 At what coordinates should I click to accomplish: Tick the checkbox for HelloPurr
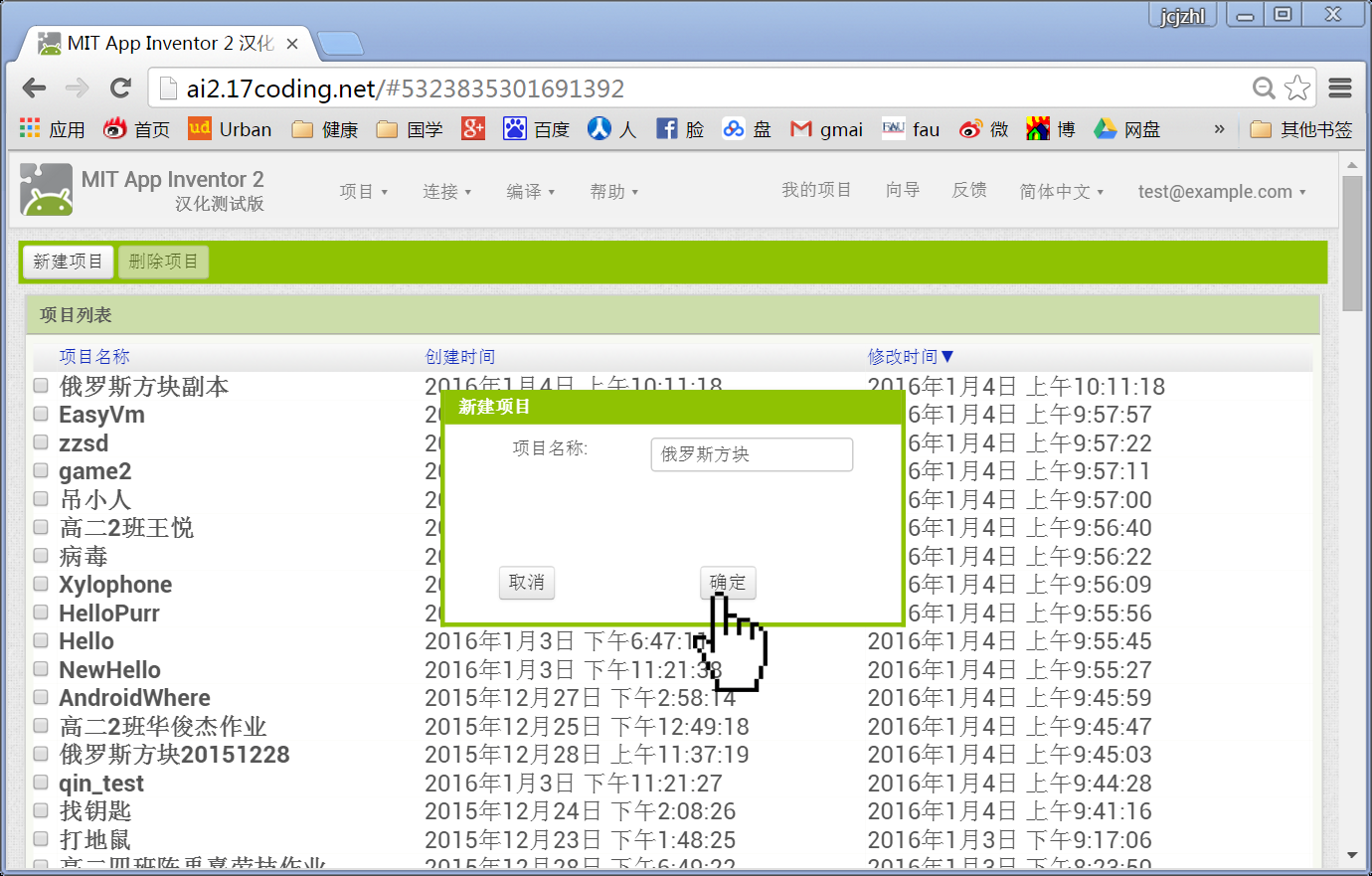41,613
